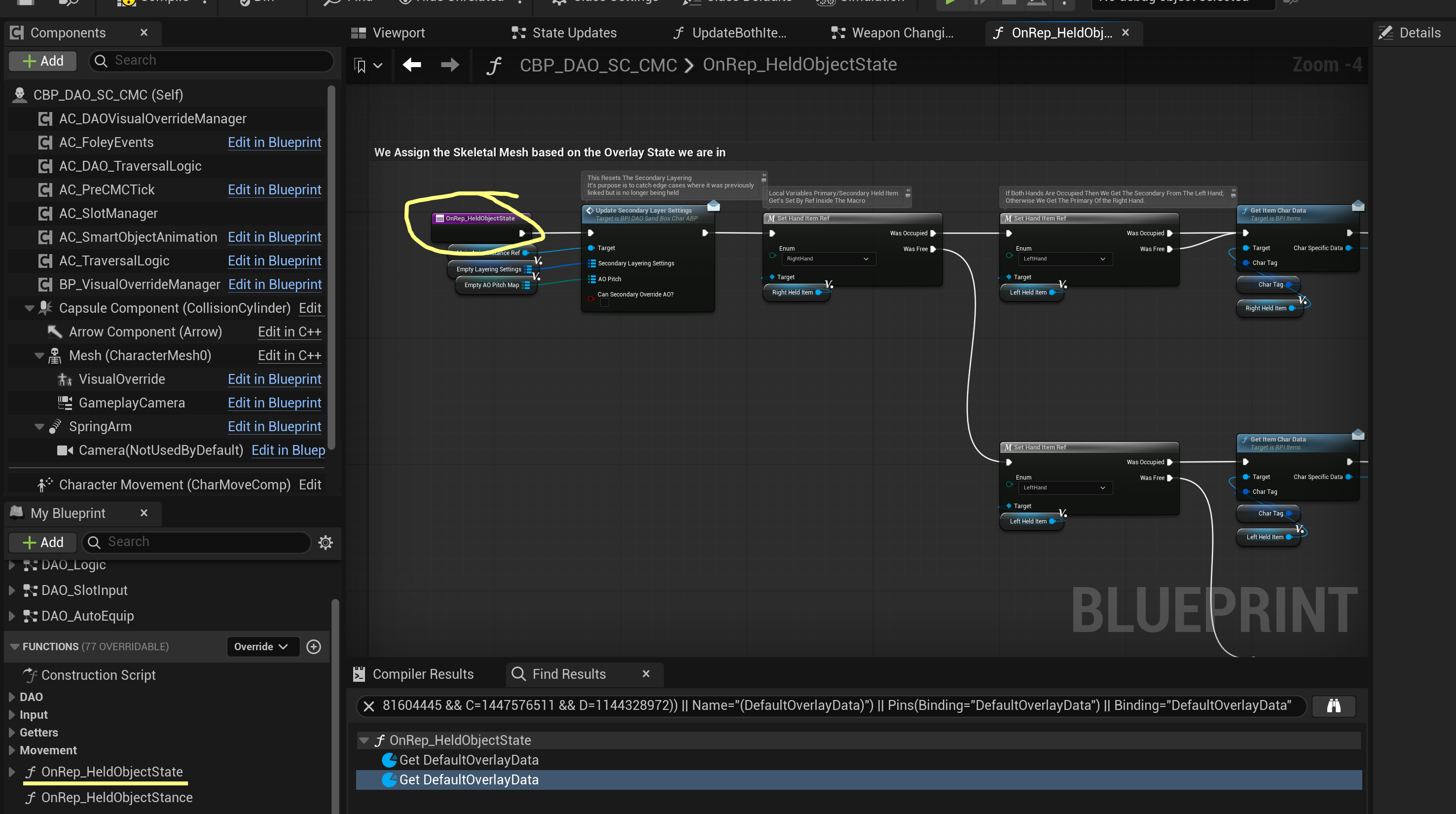This screenshot has width=1456, height=814.
Task: Click the back navigation arrow
Action: (x=412, y=65)
